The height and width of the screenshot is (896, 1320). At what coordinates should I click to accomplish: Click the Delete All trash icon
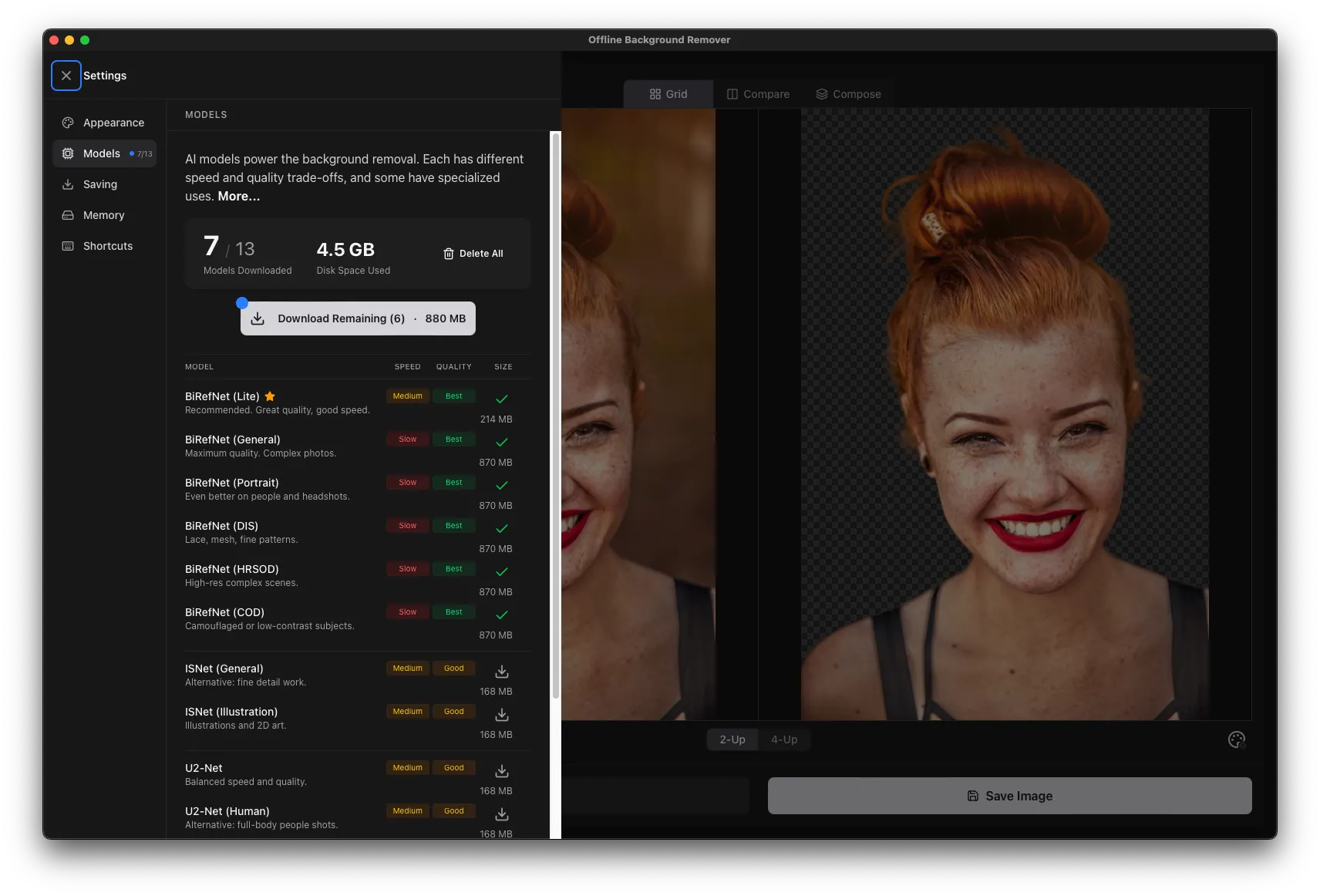click(448, 253)
